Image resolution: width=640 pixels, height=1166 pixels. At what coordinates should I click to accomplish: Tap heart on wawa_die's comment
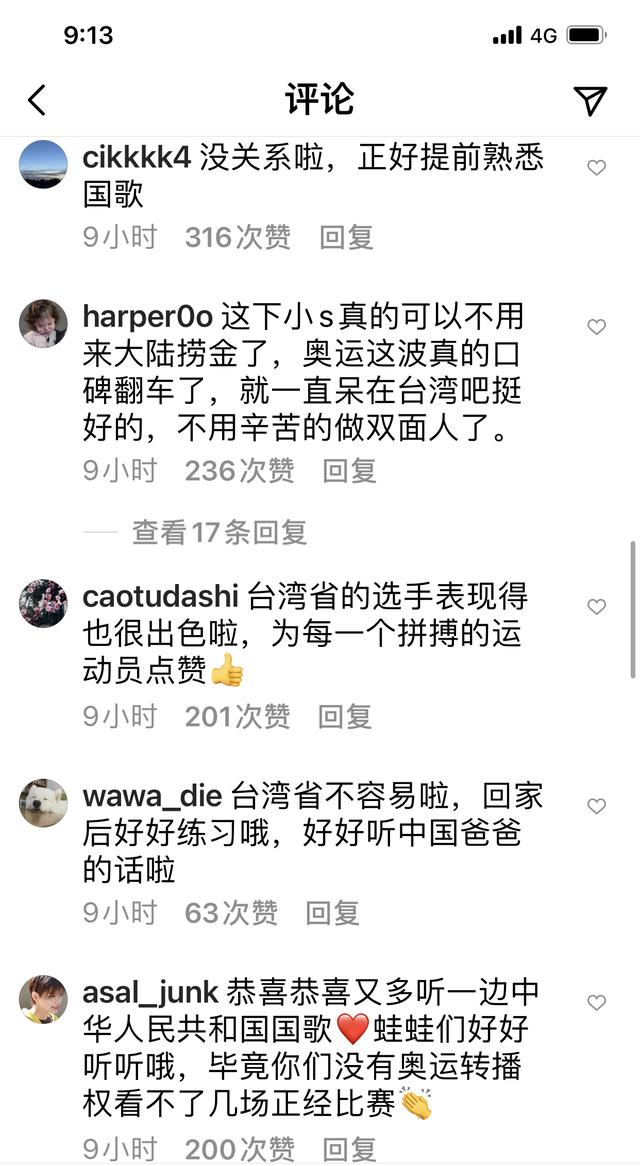(596, 806)
